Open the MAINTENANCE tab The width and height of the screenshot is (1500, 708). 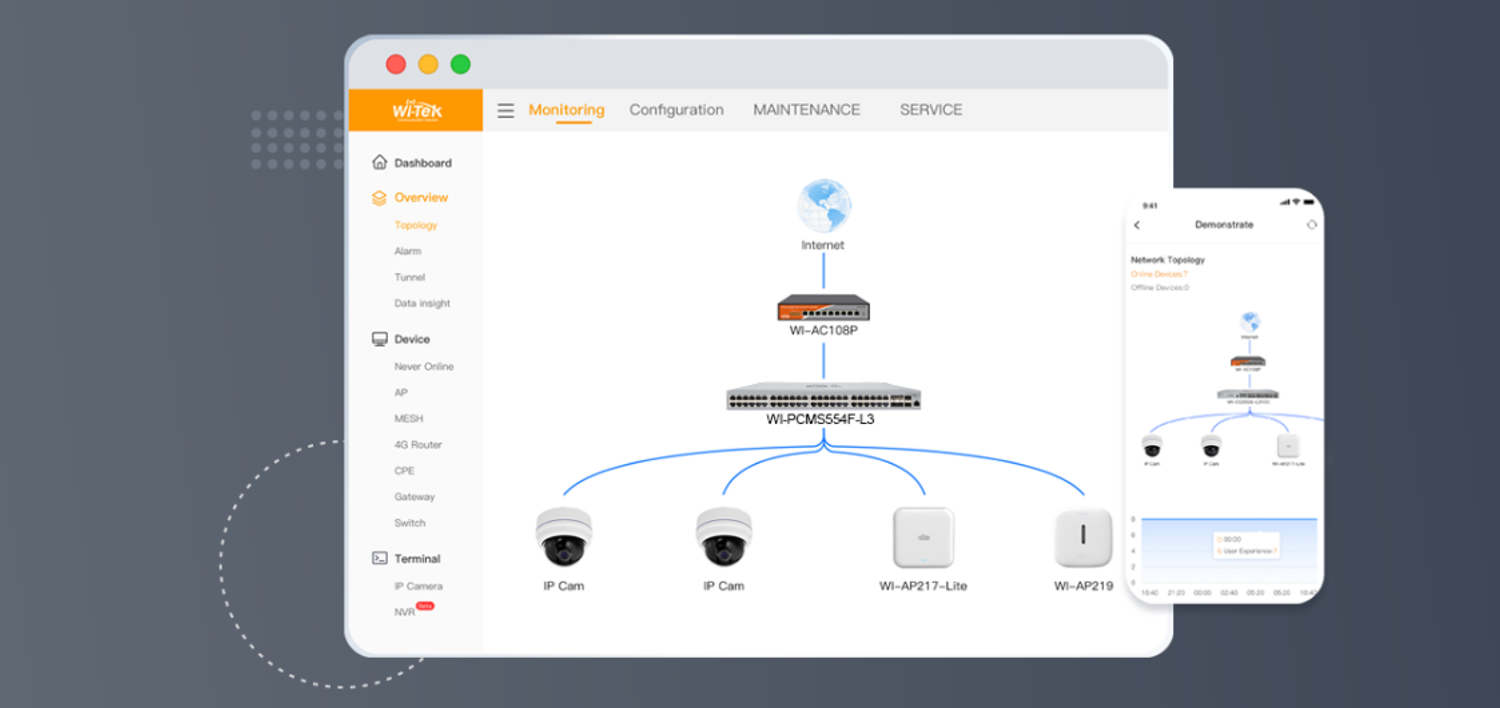click(x=806, y=110)
